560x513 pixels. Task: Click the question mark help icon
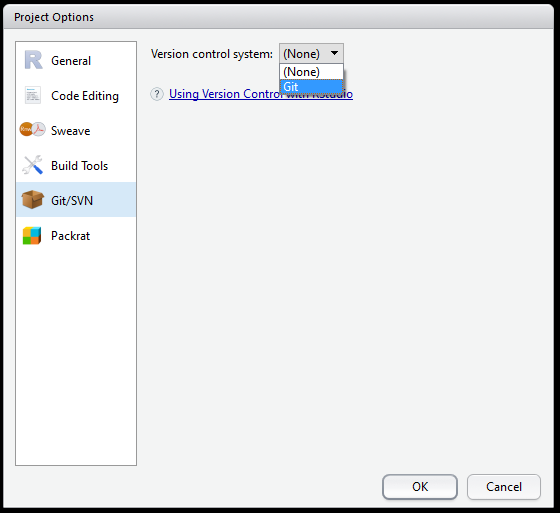click(157, 94)
